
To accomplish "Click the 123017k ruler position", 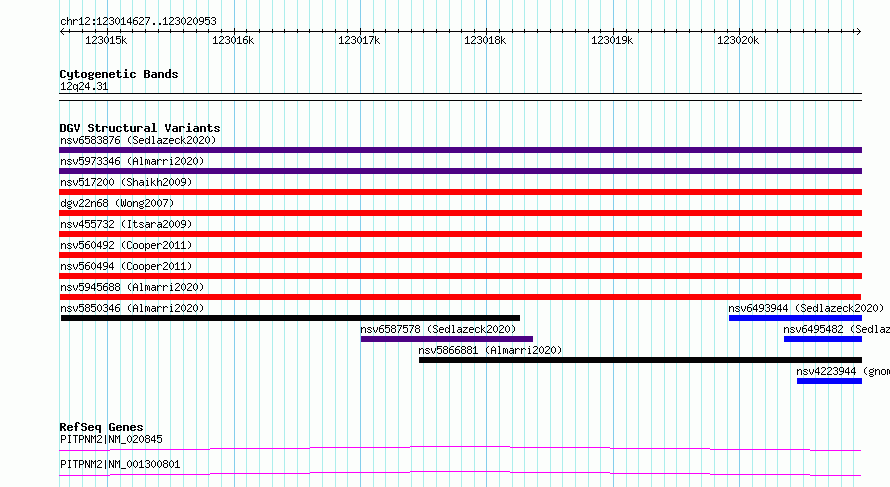I will coord(359,40).
